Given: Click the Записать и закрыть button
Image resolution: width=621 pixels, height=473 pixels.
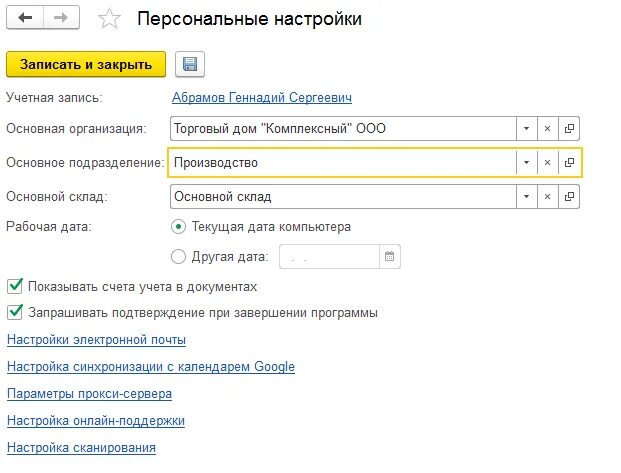Looking at the screenshot, I should tap(86, 64).
